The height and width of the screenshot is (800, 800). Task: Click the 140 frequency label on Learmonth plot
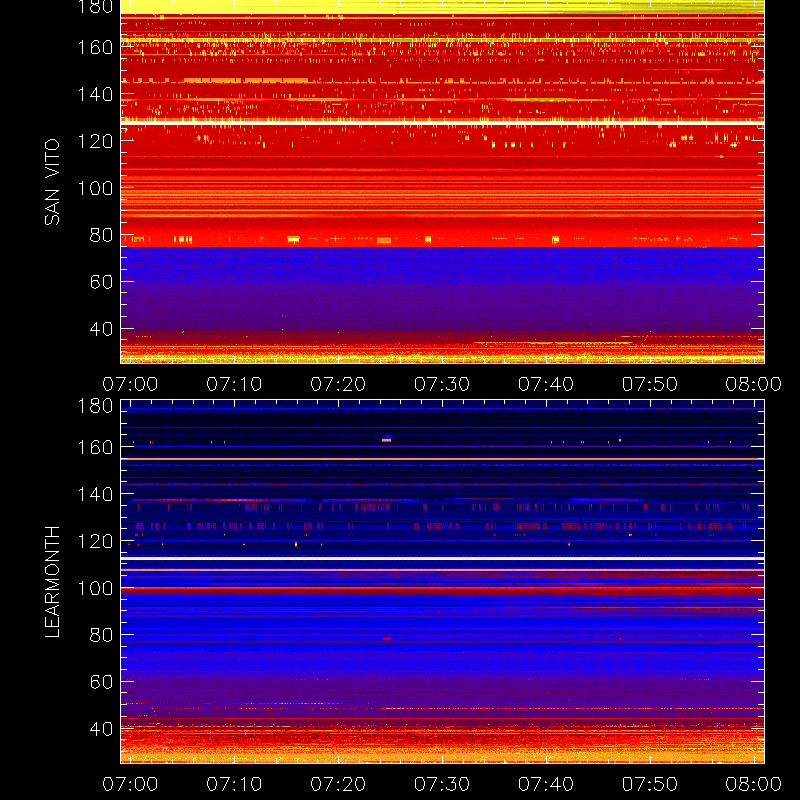coord(95,494)
